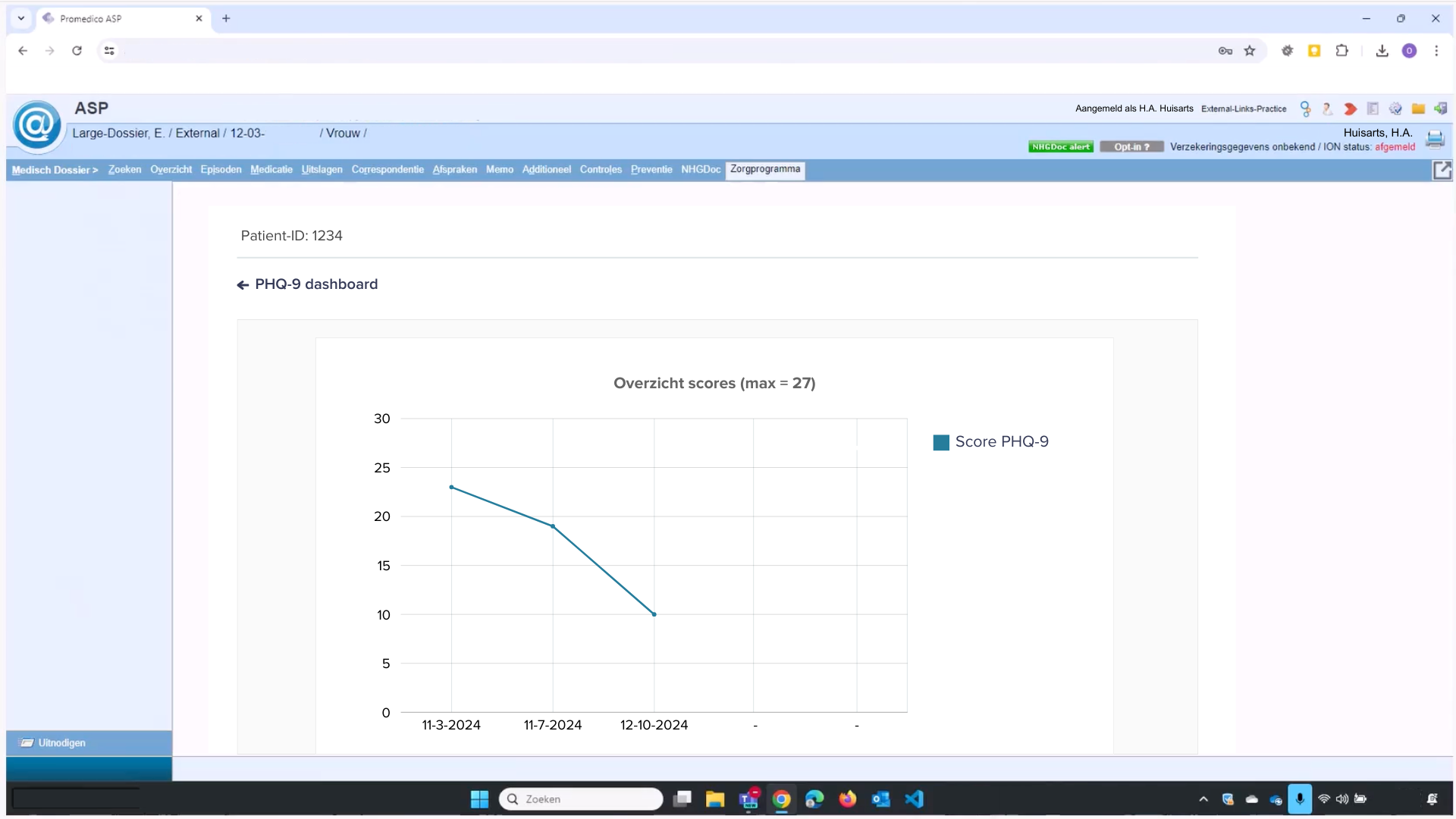Click the NHGDoc alert button
This screenshot has width=1456, height=819.
[x=1060, y=147]
